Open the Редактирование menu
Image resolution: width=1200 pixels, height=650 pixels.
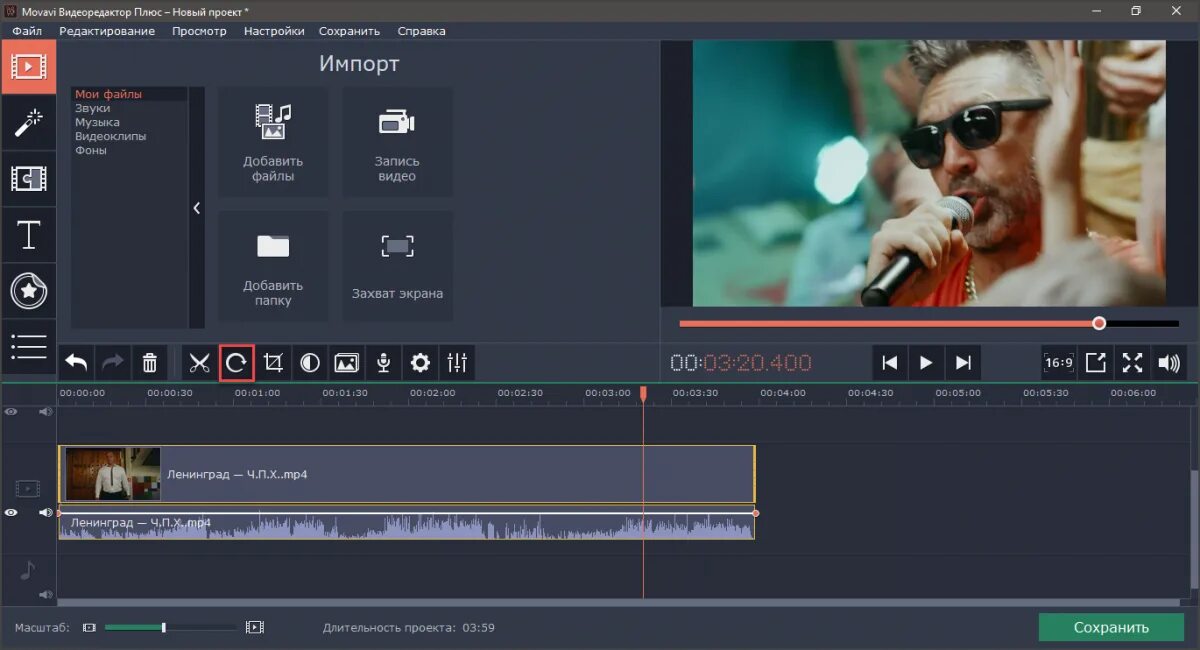coord(107,31)
